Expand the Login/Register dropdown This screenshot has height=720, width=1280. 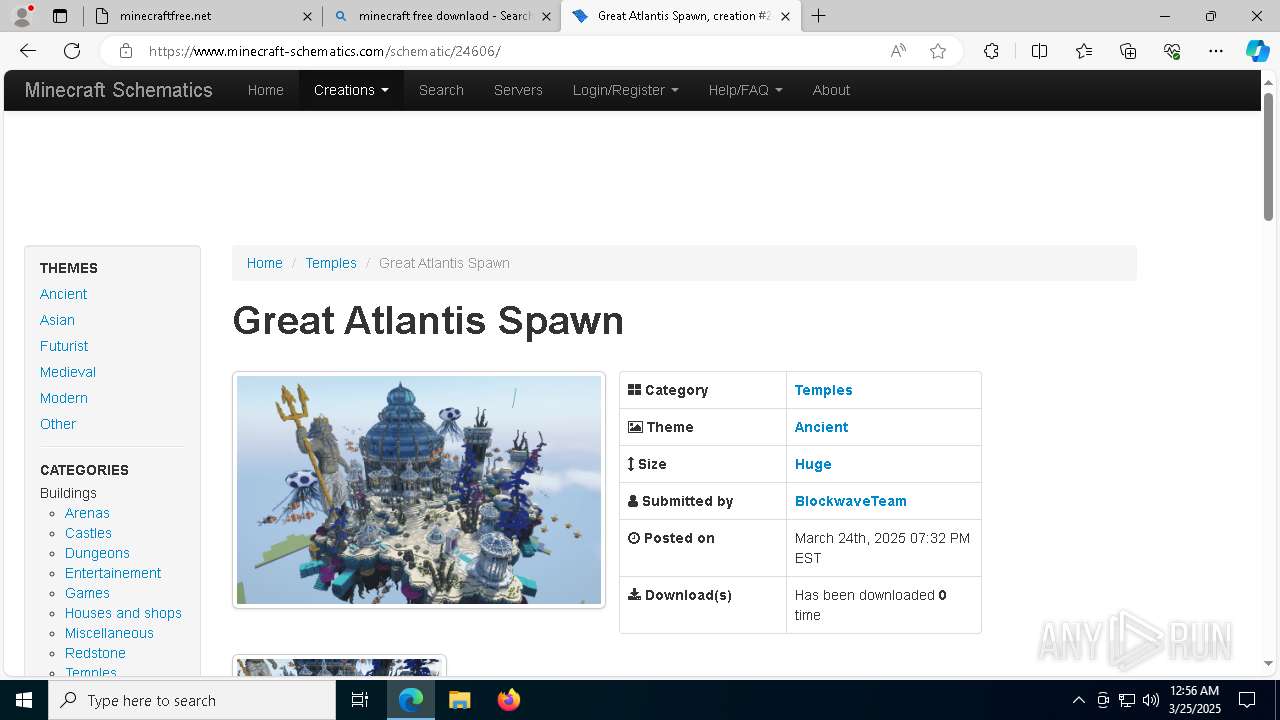tap(625, 90)
